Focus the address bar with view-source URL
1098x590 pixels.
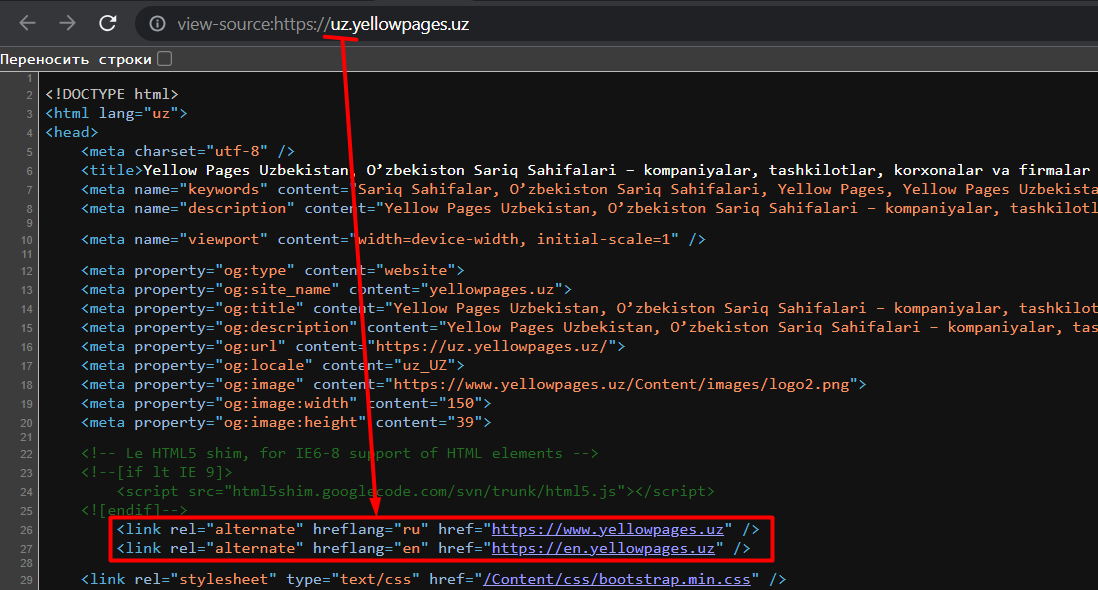[616, 24]
